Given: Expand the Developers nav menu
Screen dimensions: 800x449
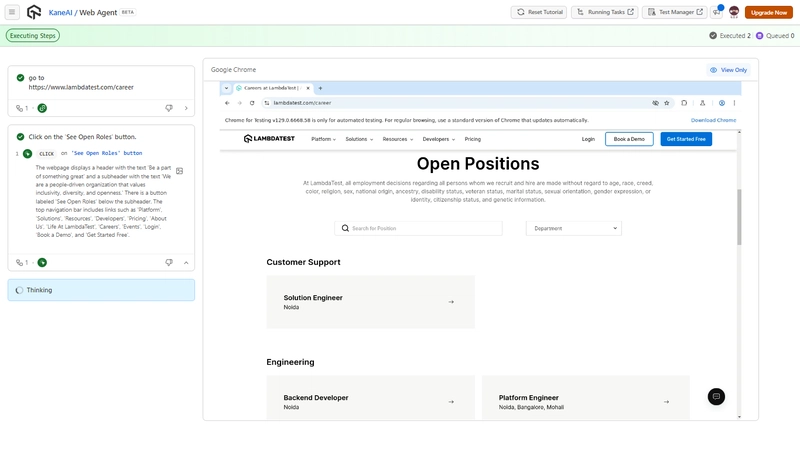Looking at the screenshot, I should (x=439, y=139).
